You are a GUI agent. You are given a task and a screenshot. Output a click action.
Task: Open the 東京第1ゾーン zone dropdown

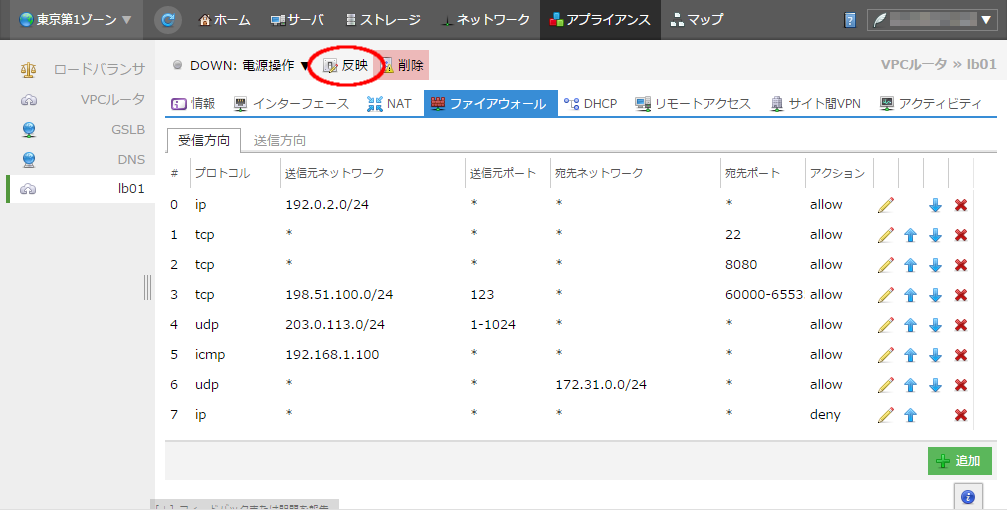75,20
